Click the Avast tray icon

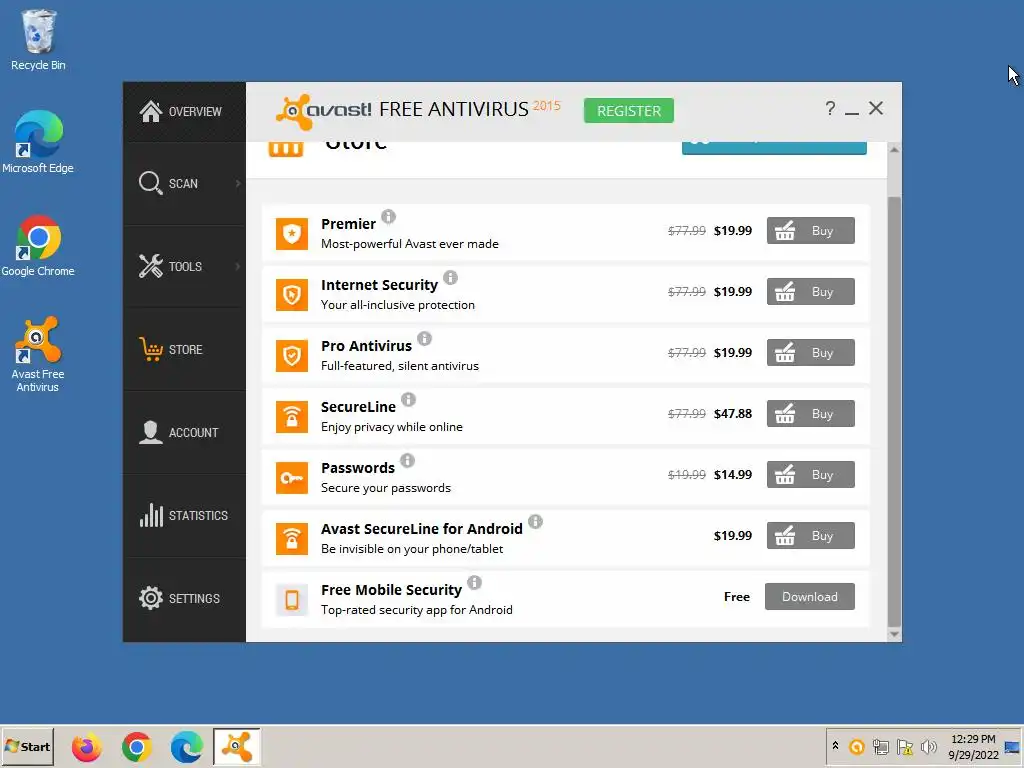857,746
